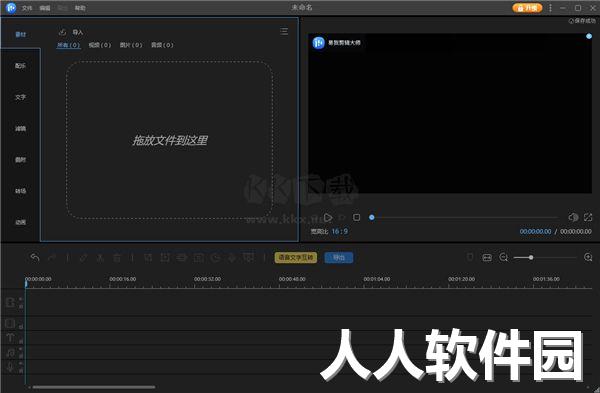Click the timeline ruler at 00:00:48.00
The height and width of the screenshot is (393, 600).
coord(292,279)
